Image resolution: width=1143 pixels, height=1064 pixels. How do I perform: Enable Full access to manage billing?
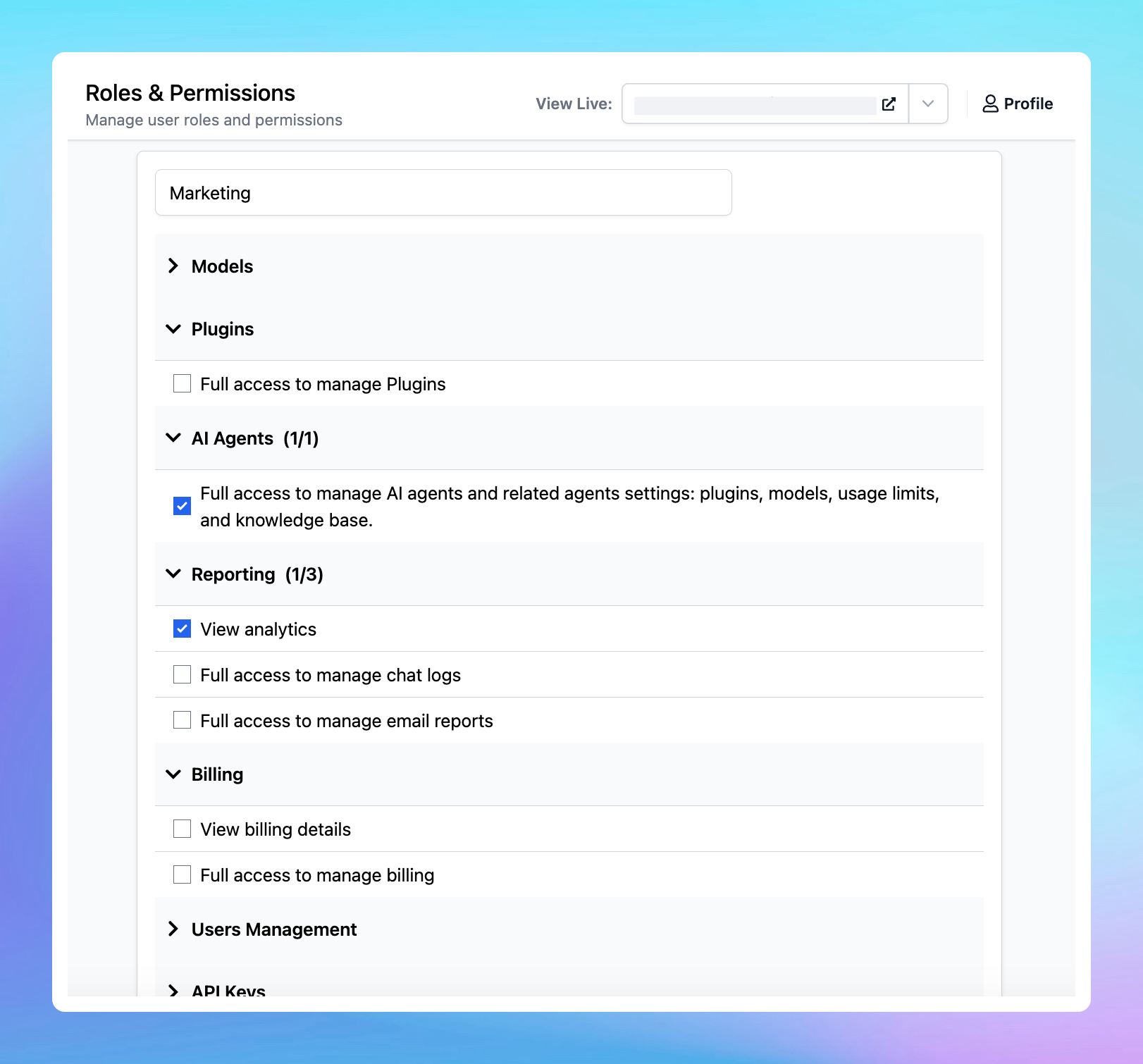pyautogui.click(x=183, y=875)
